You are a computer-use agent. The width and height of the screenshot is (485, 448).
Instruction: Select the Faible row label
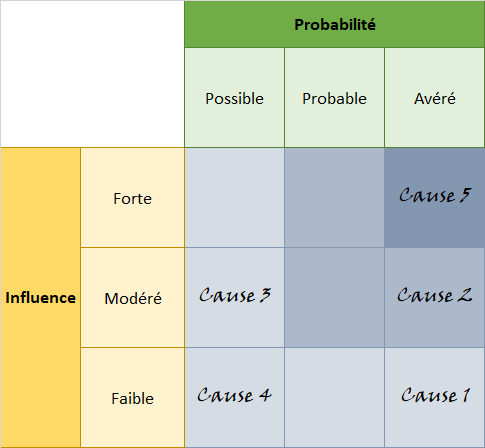tap(132, 398)
